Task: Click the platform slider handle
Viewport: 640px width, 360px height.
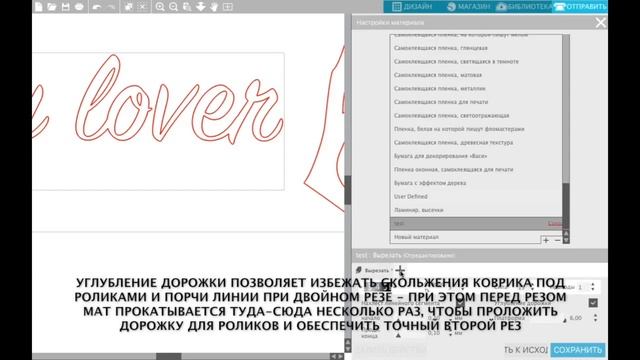Action: [565, 321]
